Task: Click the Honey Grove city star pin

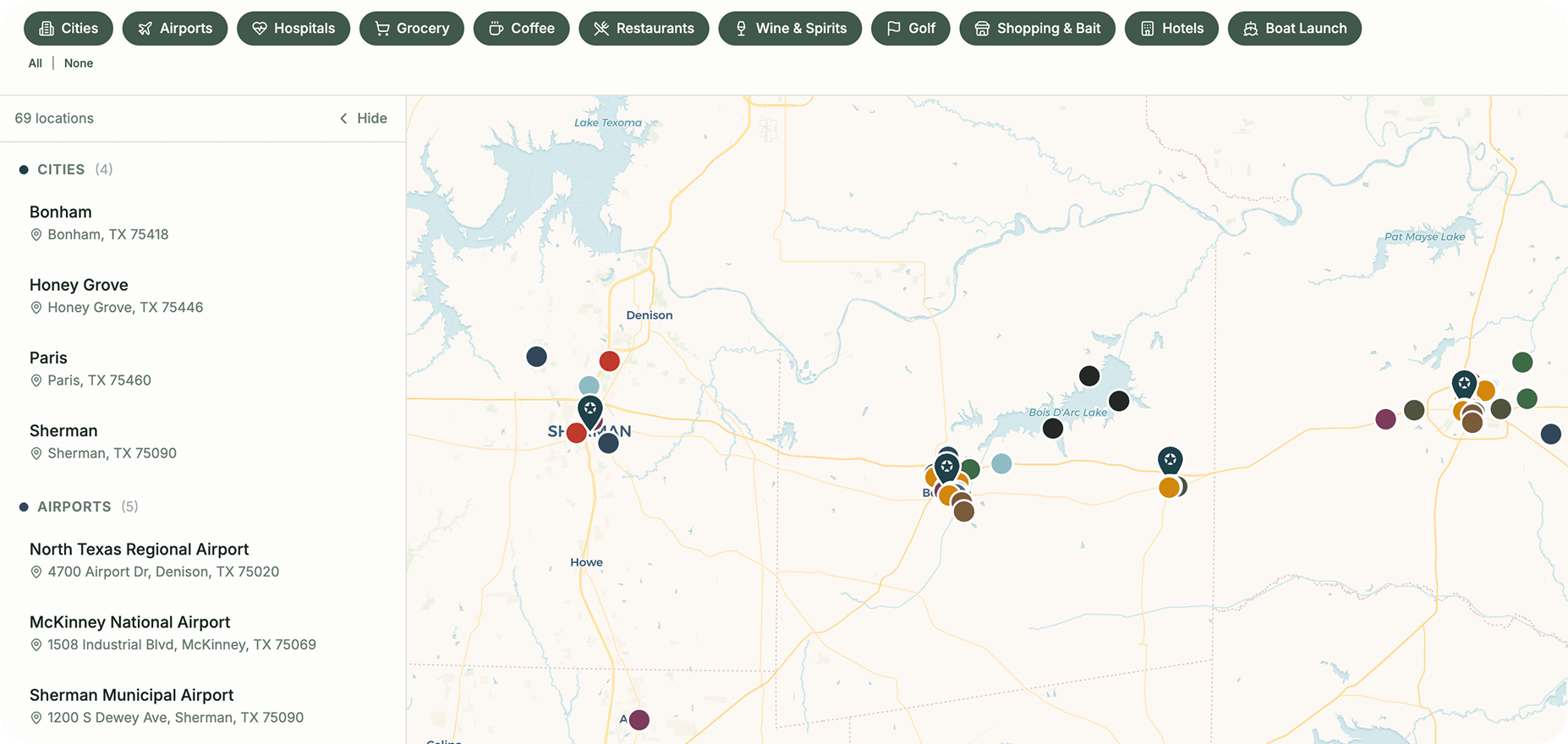Action: 1170,461
